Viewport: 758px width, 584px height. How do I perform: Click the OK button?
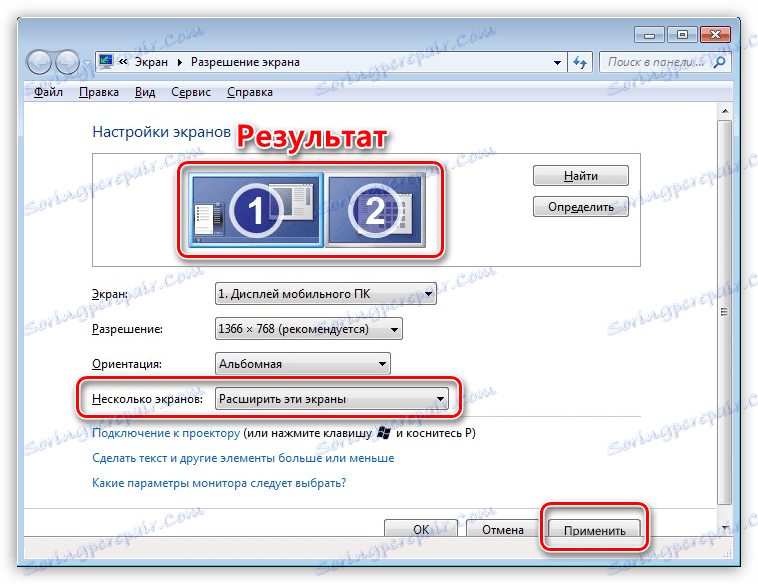(421, 529)
